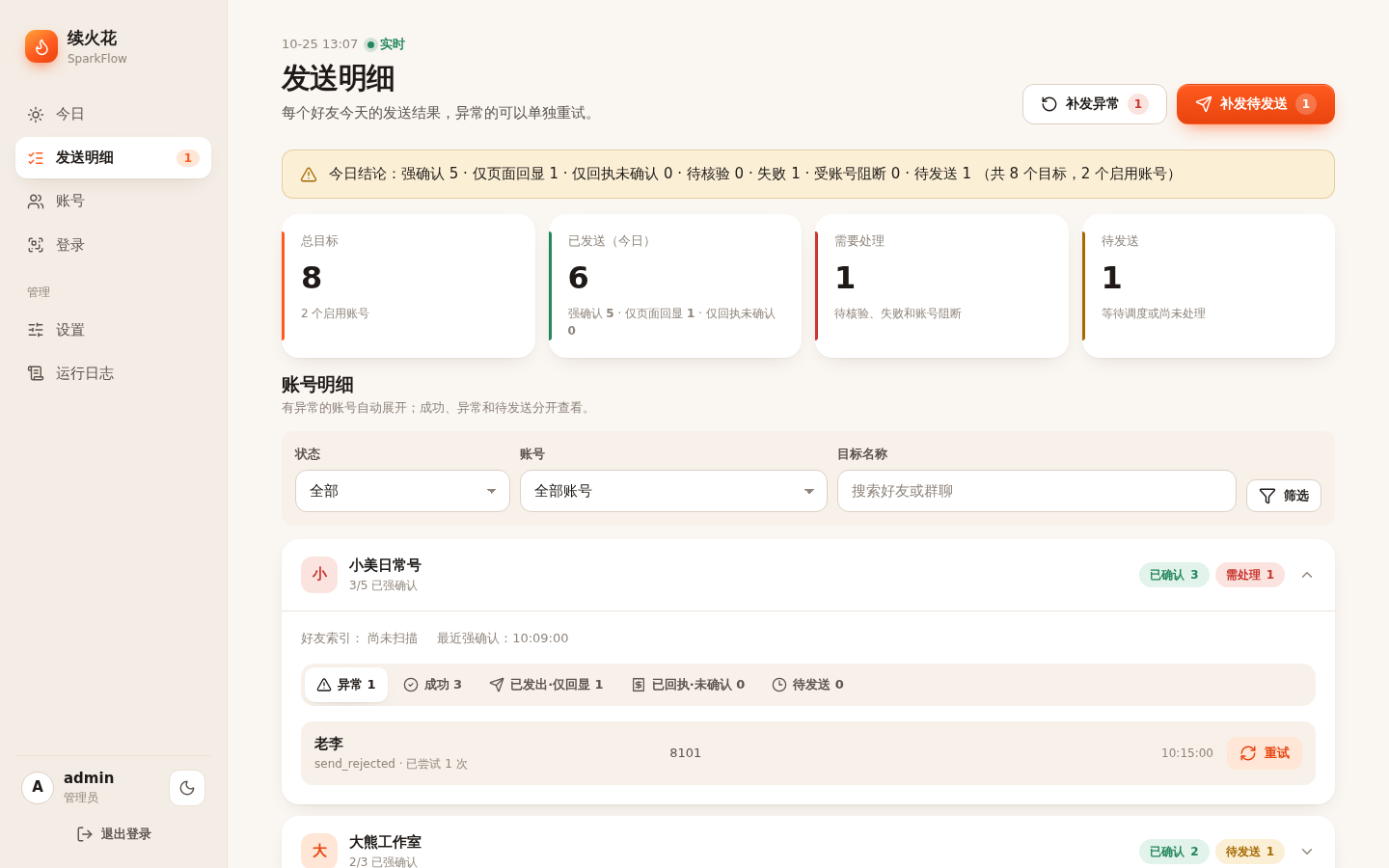Expand the 大熊工作室 account card
The width and height of the screenshot is (1389, 868).
point(1307,852)
